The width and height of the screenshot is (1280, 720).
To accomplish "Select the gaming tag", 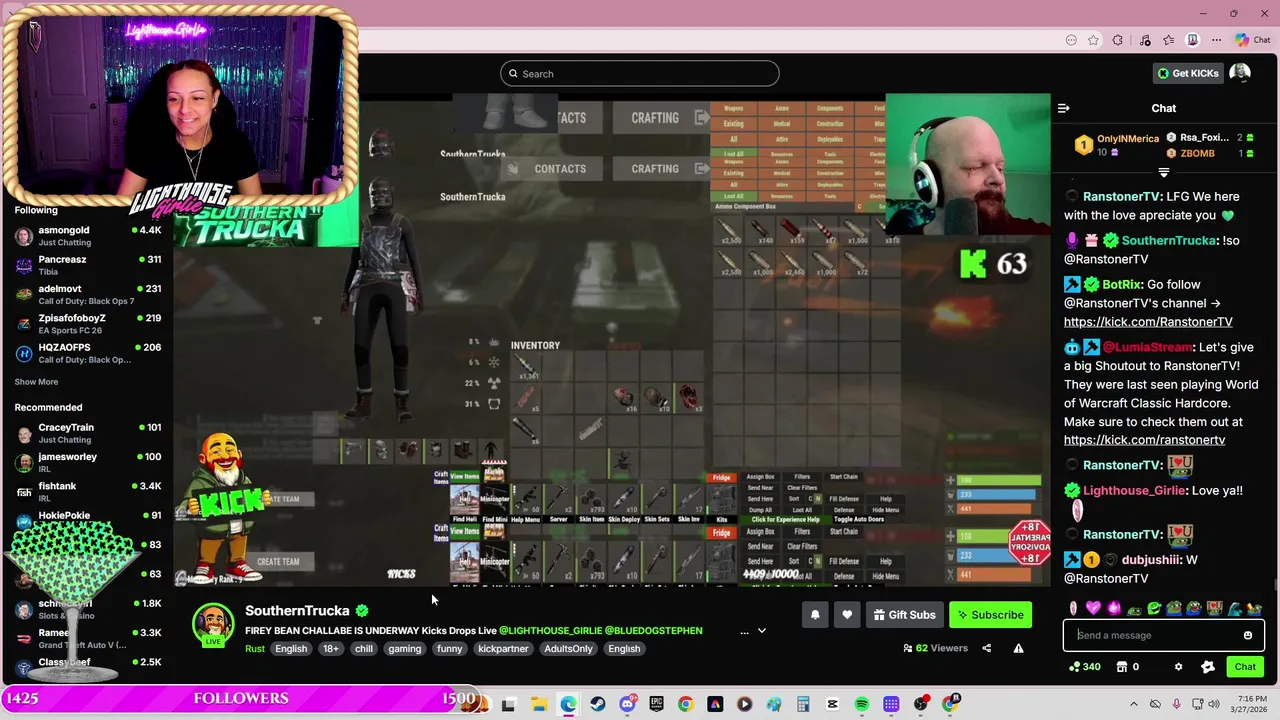I will [405, 649].
